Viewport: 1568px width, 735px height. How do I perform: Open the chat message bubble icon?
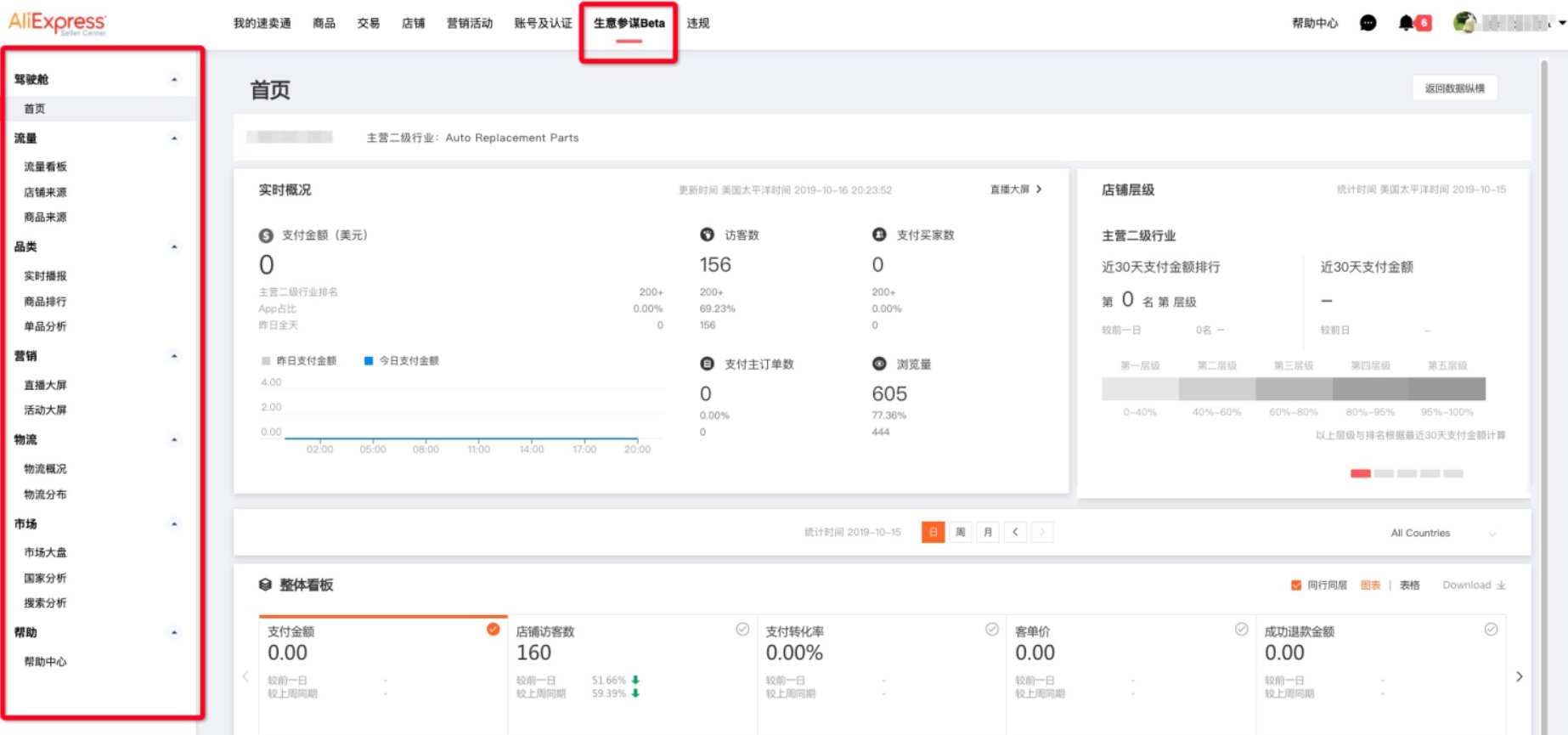1368,23
